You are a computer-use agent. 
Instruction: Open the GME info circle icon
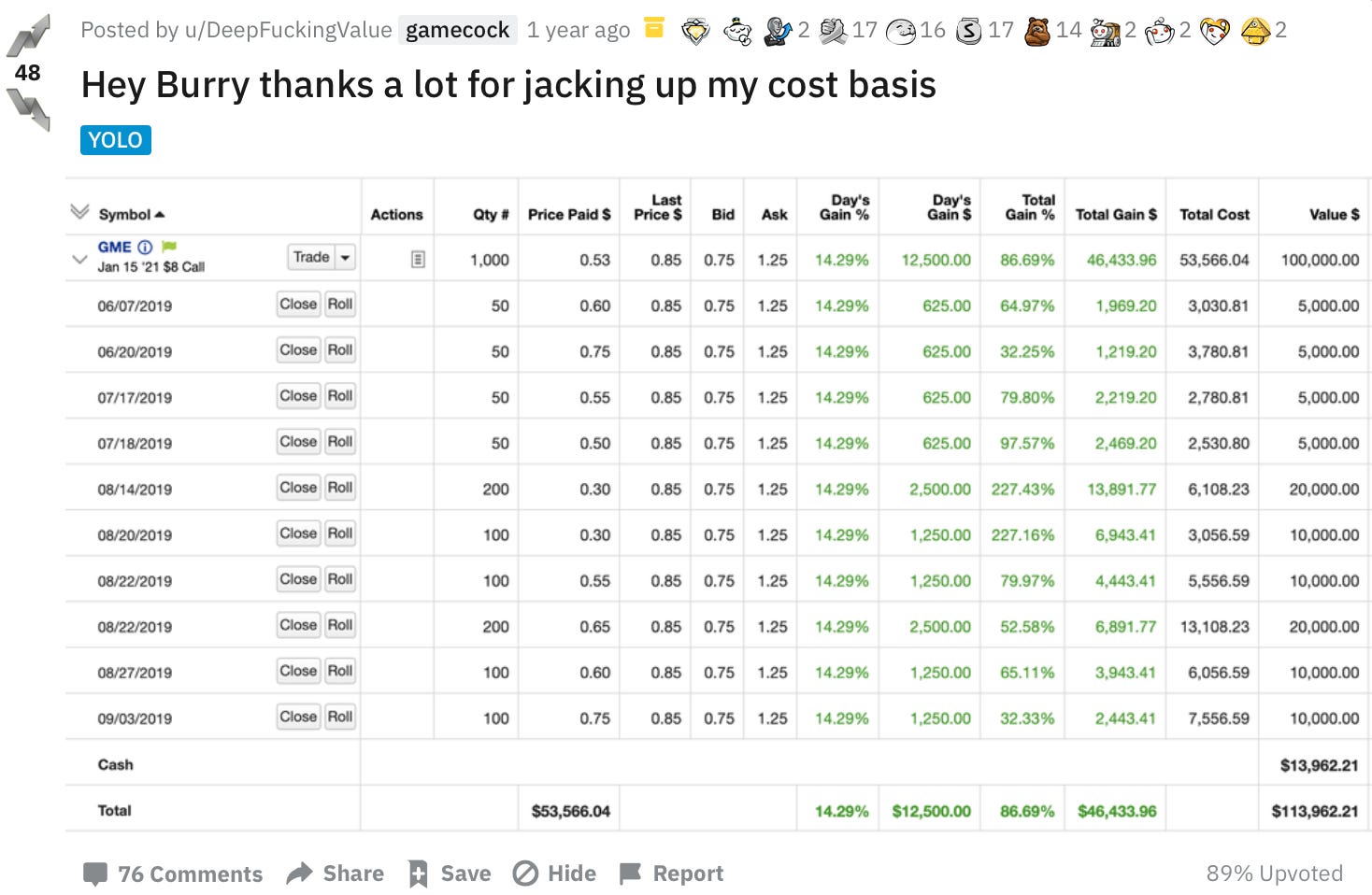[x=145, y=248]
